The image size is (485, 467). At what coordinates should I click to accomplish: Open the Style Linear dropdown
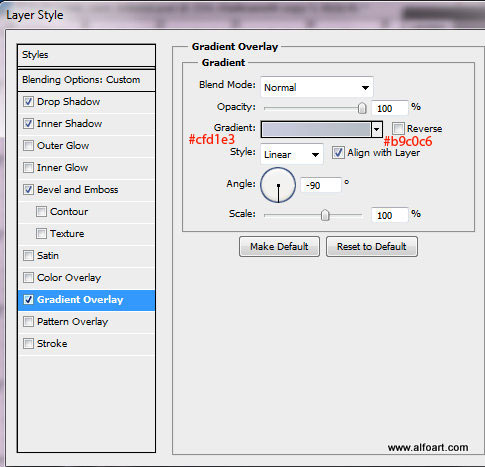coord(292,154)
